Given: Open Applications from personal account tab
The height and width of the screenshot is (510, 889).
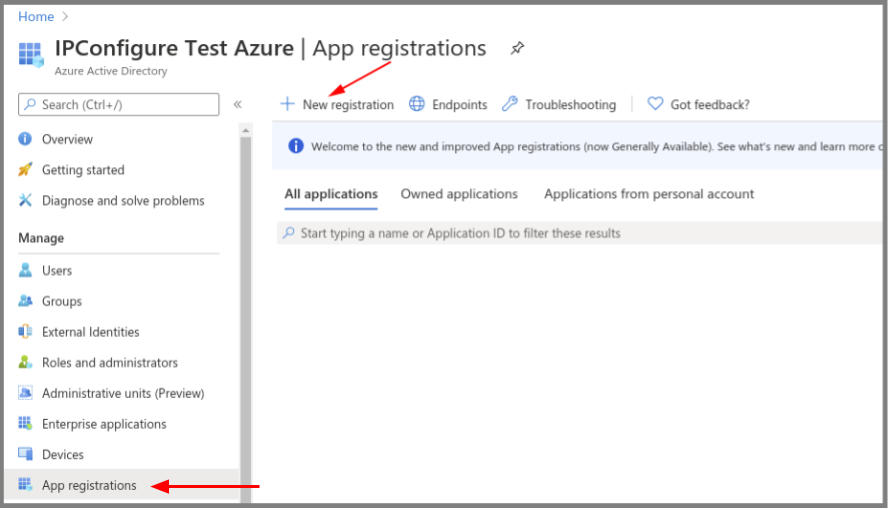Looking at the screenshot, I should click(x=649, y=194).
